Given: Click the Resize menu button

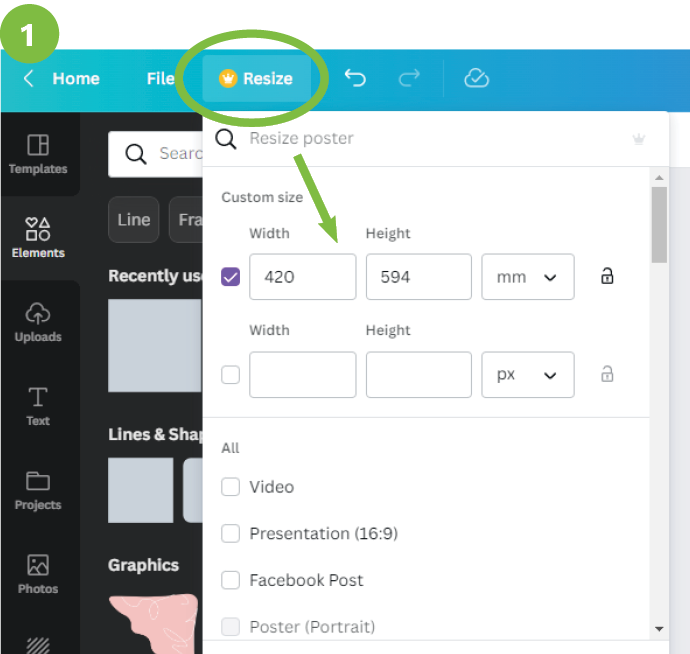Looking at the screenshot, I should coord(256,79).
